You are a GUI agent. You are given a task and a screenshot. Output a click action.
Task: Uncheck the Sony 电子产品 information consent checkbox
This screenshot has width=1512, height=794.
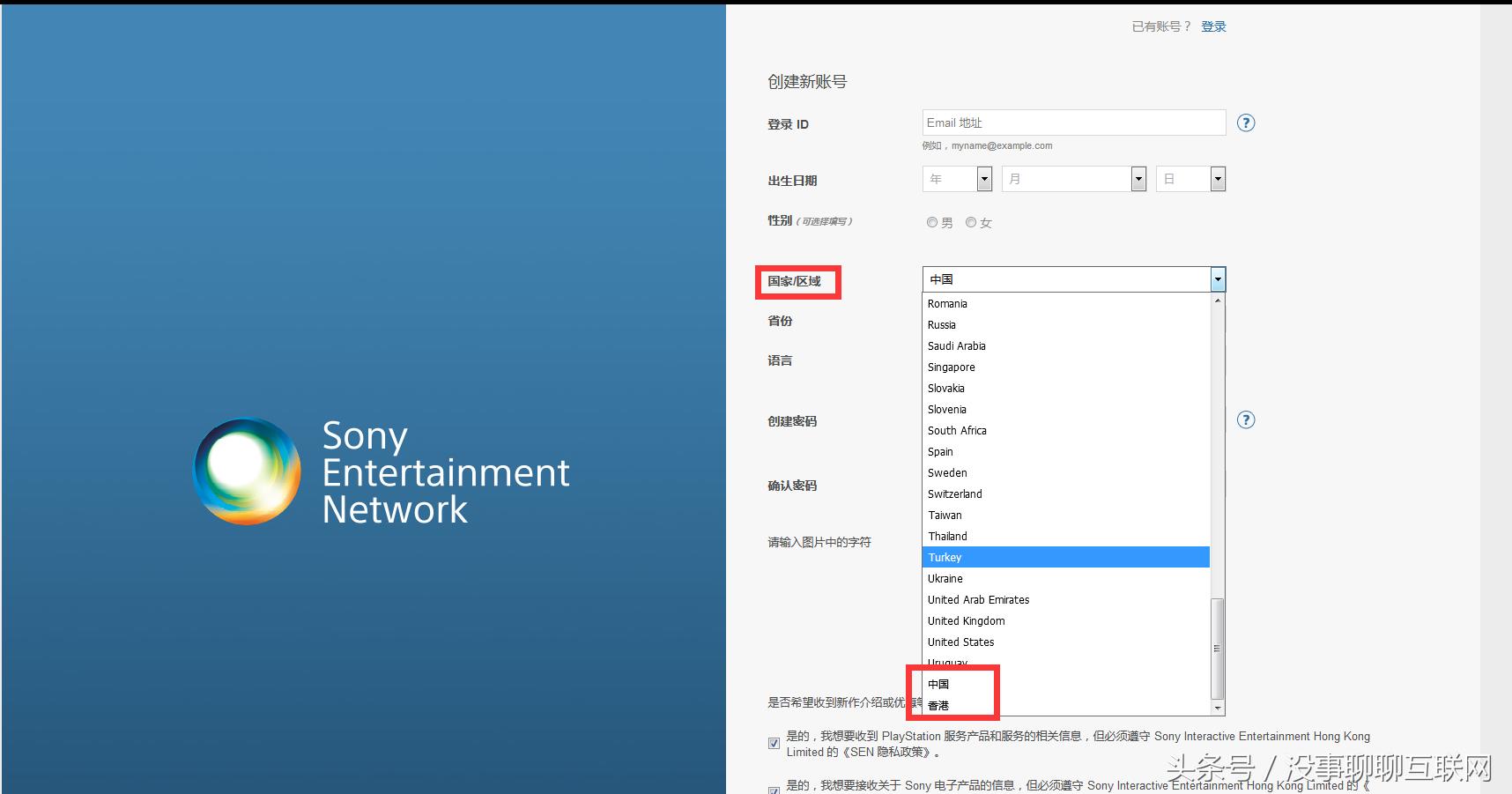[774, 790]
